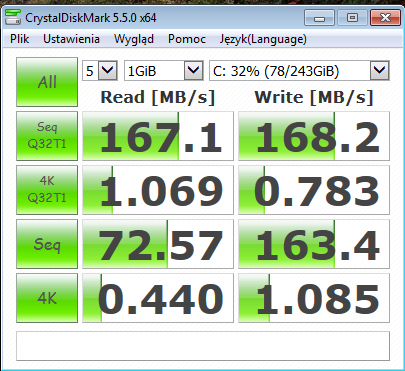The width and height of the screenshot is (405, 371).
Task: Click the Seq Q32T1 write result 168.2
Action: click(314, 136)
